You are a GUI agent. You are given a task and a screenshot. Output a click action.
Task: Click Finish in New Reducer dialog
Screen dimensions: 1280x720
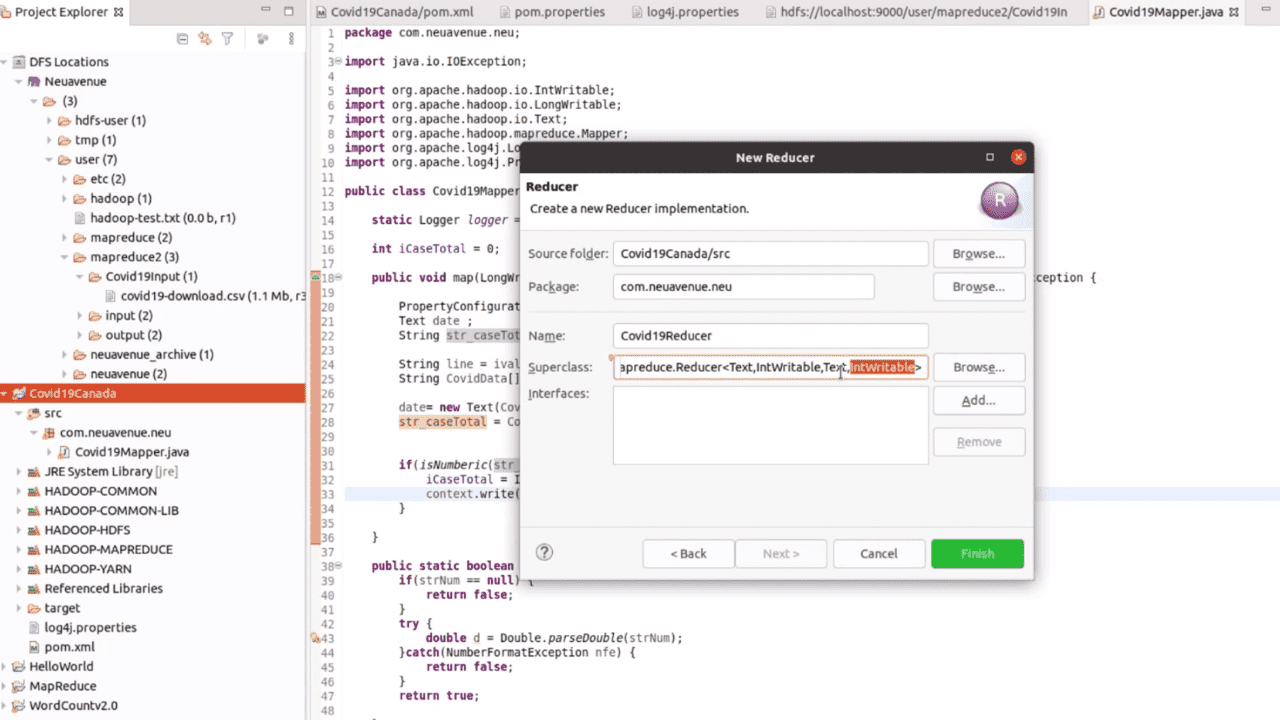(x=977, y=554)
